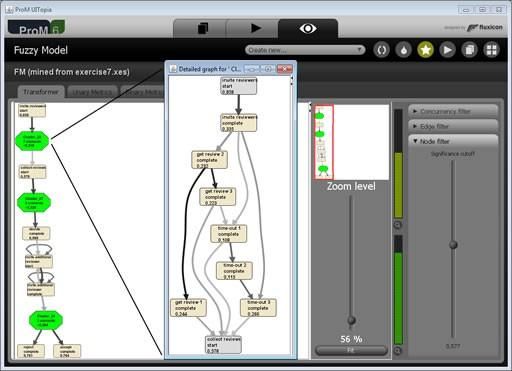Click the topmost green cluster node in the left model
Screen dimensions: 512x371
point(32,141)
